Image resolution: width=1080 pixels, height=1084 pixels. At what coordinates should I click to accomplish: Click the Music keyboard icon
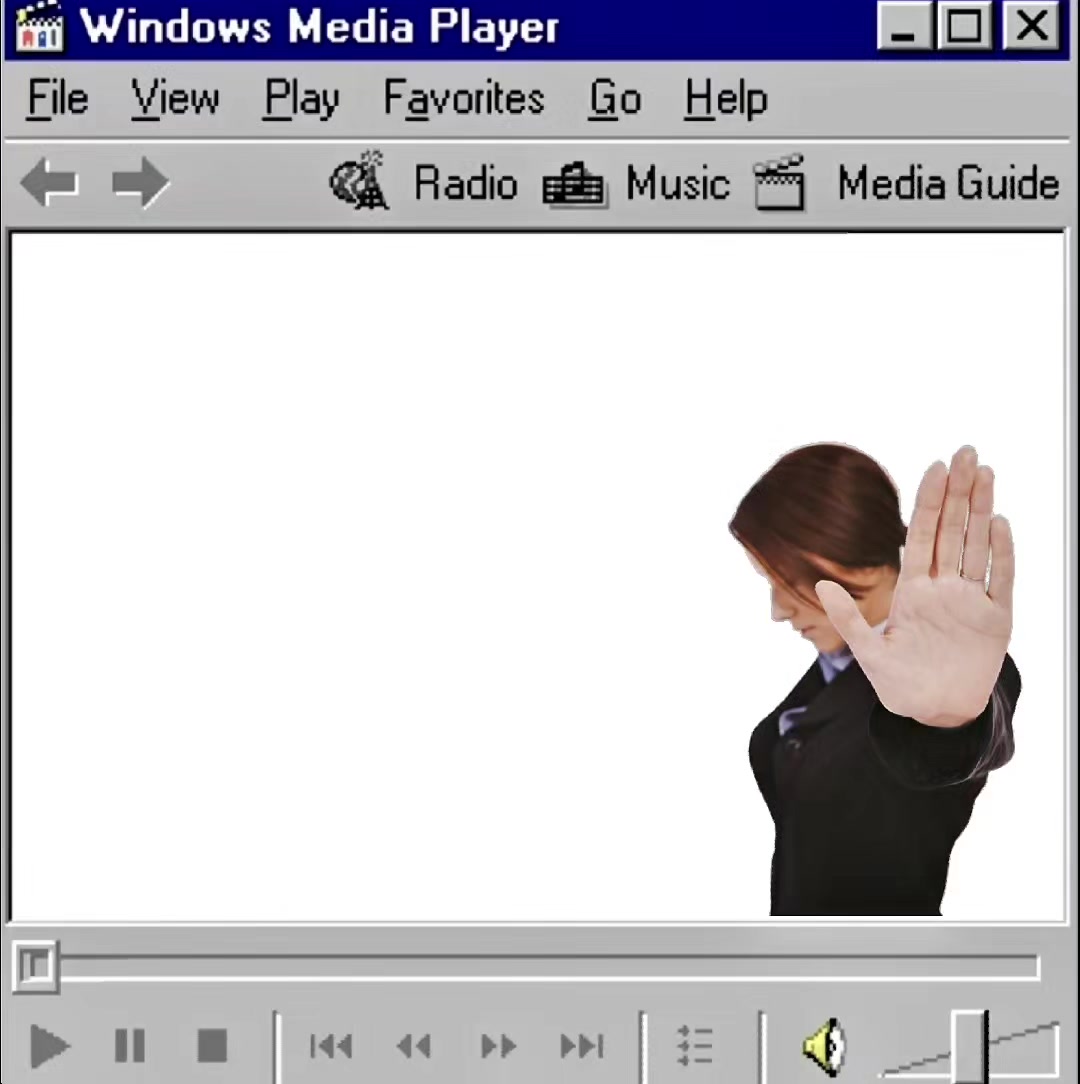coord(573,185)
